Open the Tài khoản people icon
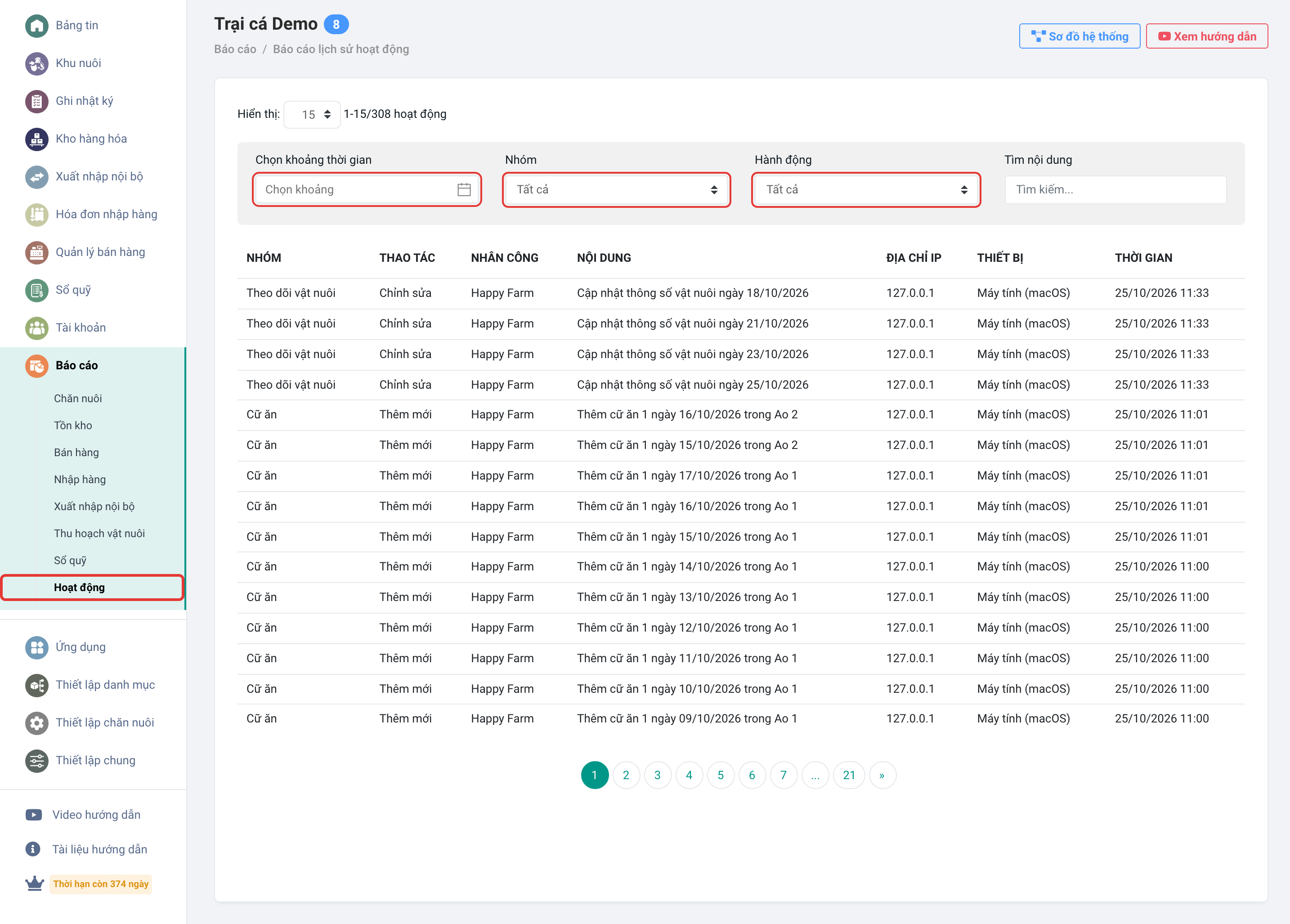Viewport: 1290px width, 924px height. click(36, 328)
